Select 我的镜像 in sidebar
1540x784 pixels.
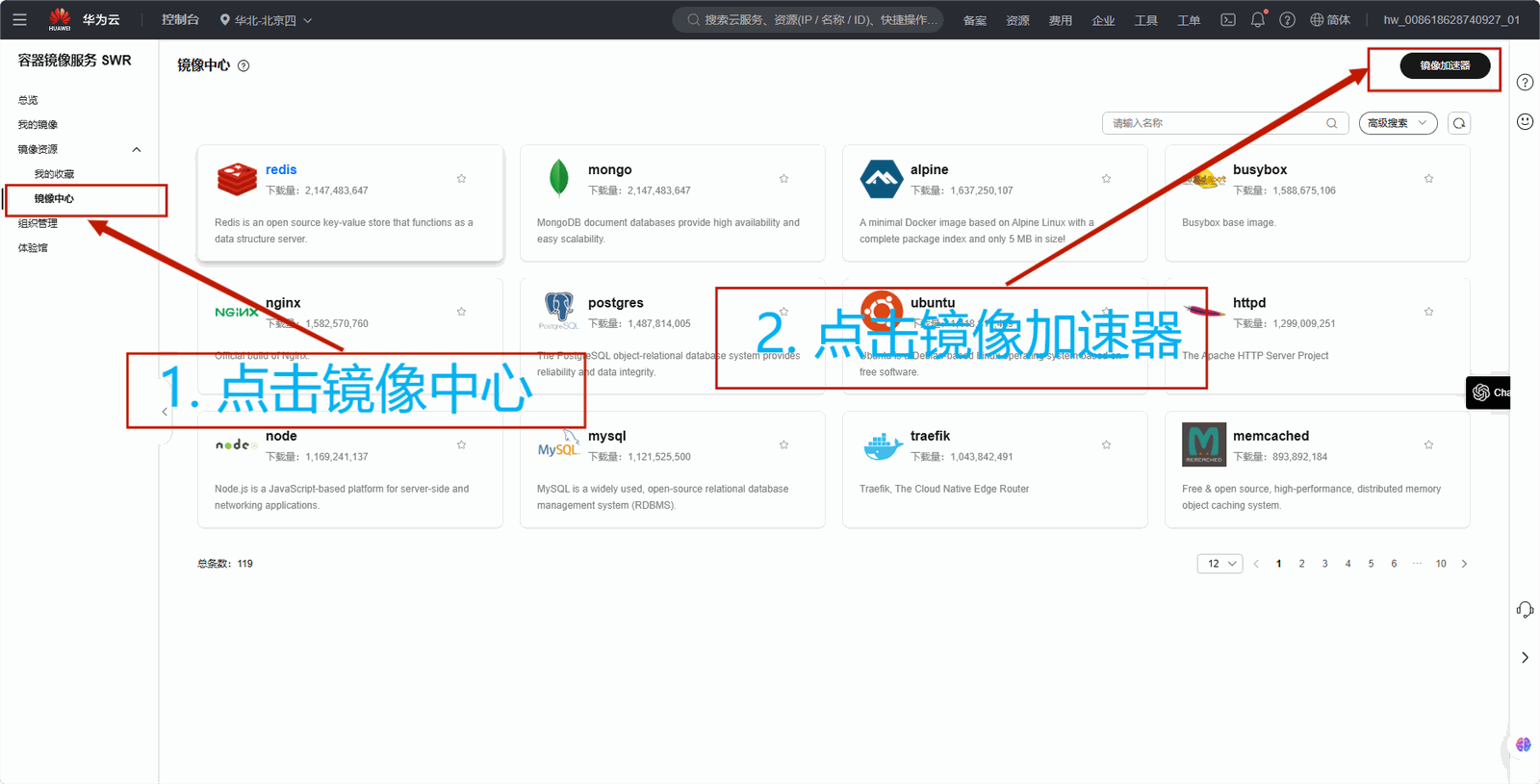pyautogui.click(x=38, y=125)
